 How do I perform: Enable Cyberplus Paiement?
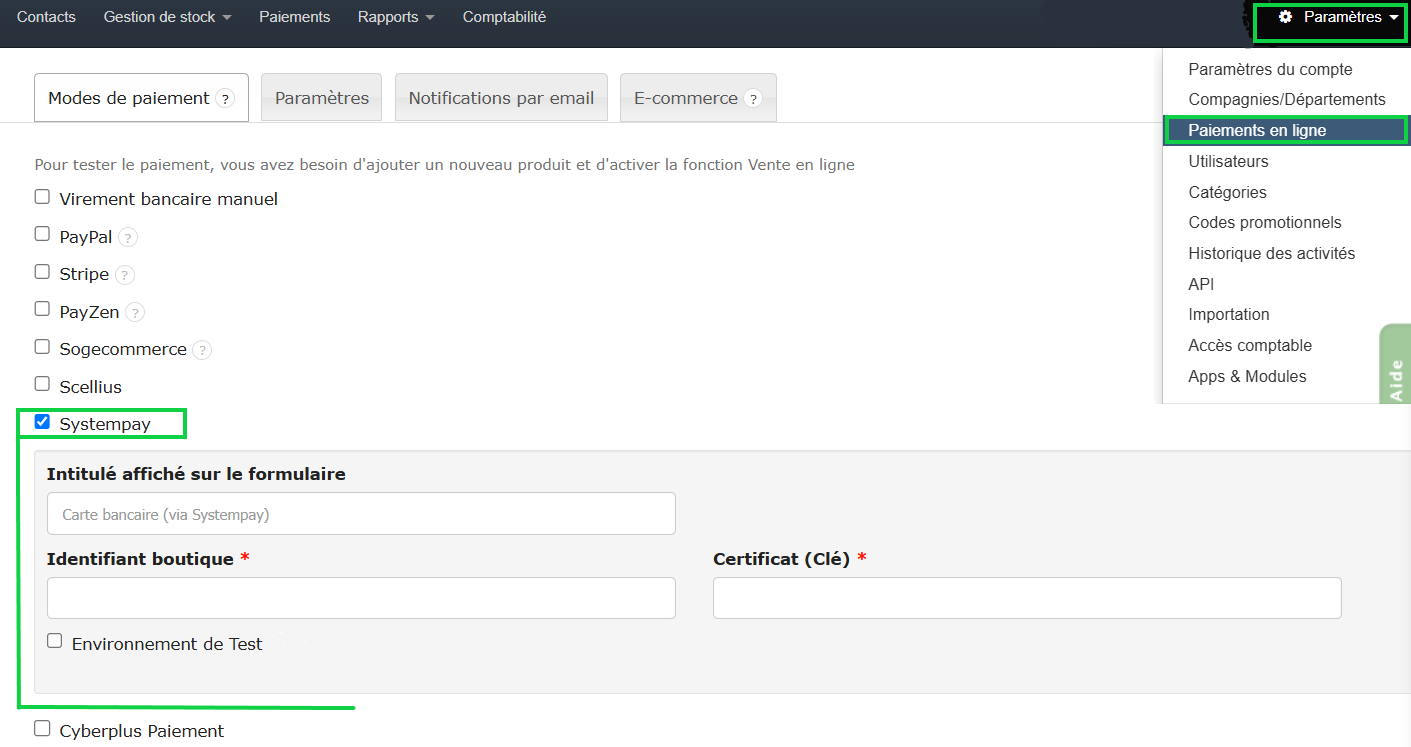[x=42, y=728]
